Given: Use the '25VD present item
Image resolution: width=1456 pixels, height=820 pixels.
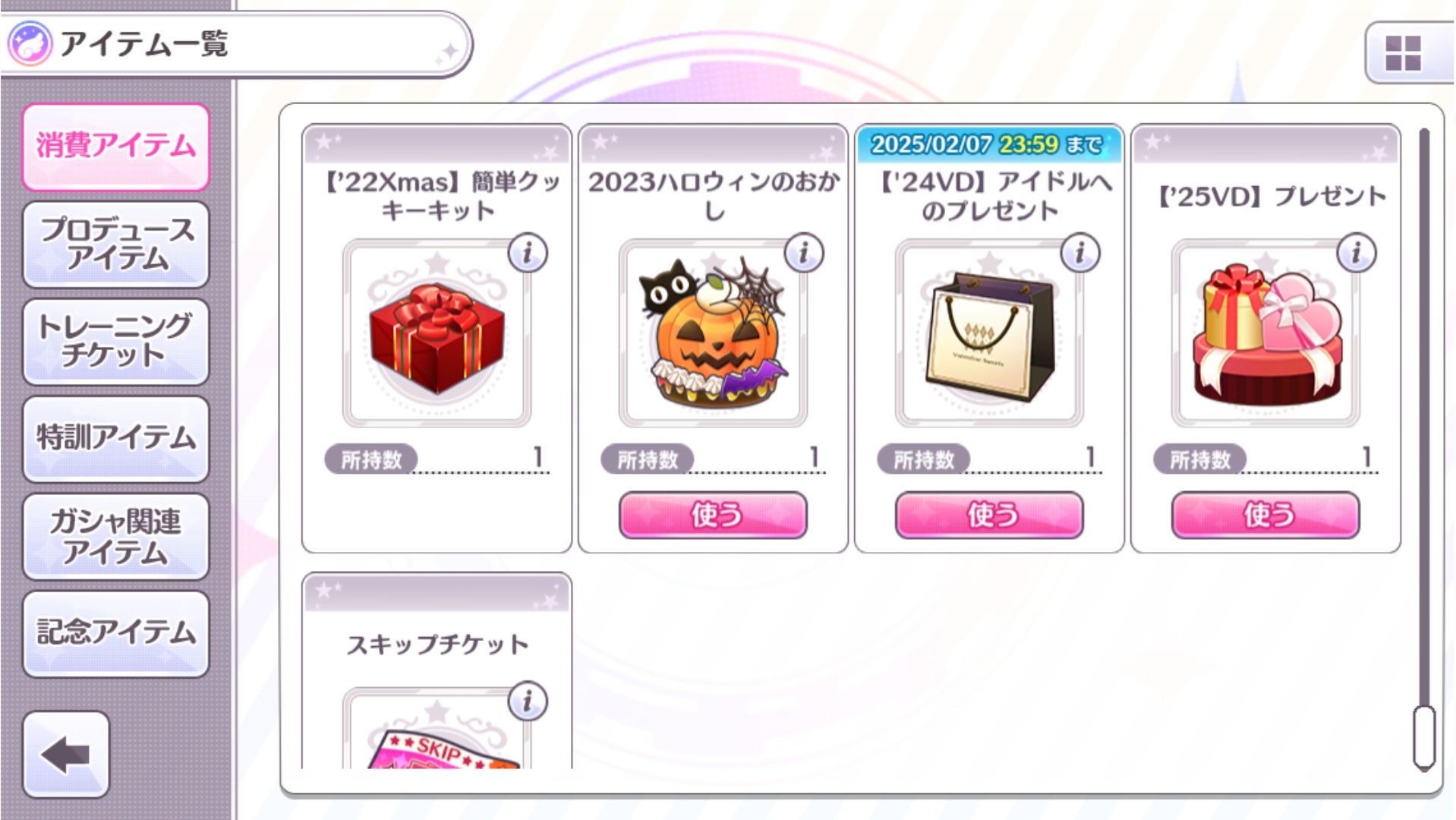Looking at the screenshot, I should click(x=1265, y=515).
